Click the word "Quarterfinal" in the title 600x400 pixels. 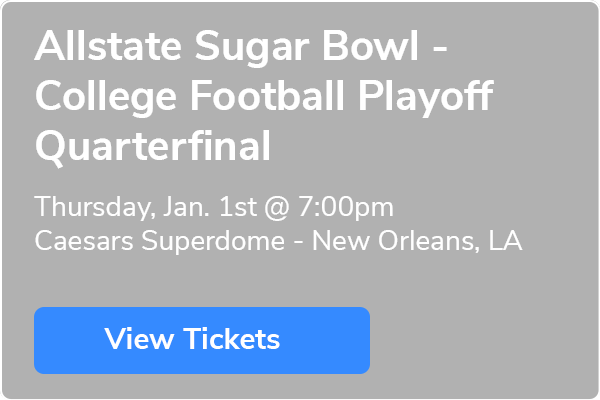[152, 147]
